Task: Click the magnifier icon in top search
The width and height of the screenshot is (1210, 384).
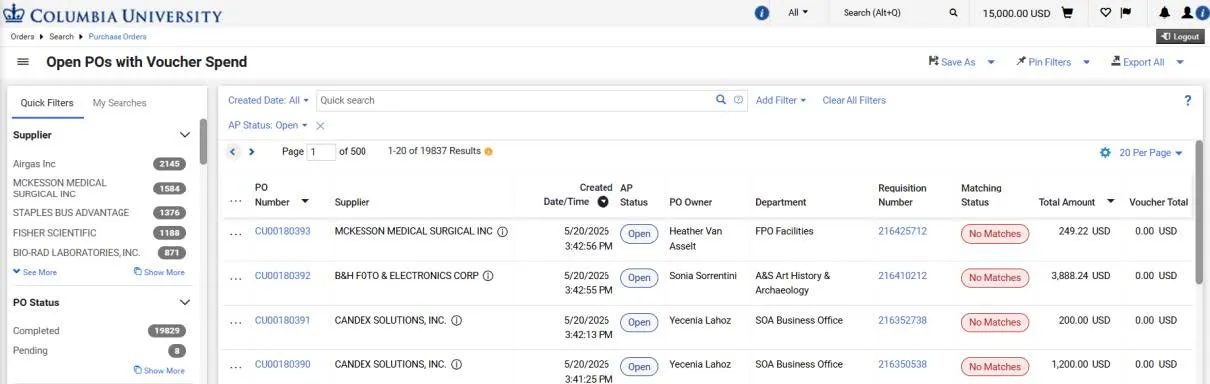Action: point(953,13)
